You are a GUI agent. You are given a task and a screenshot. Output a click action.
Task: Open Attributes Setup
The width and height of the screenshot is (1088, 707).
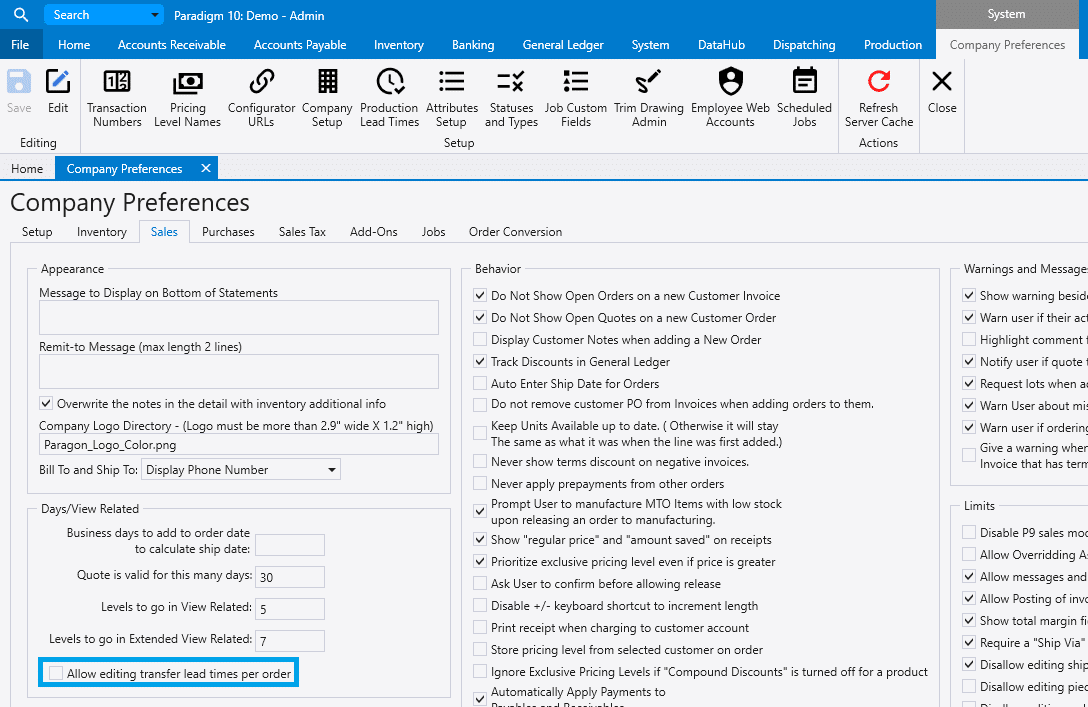(452, 98)
